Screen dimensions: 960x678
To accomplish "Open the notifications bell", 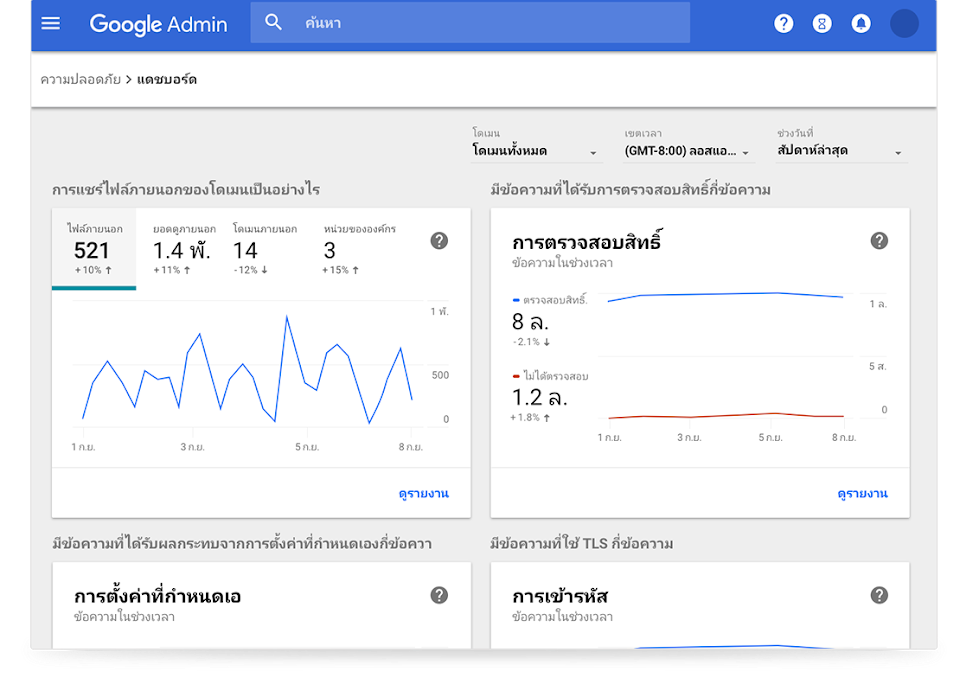I will [861, 23].
